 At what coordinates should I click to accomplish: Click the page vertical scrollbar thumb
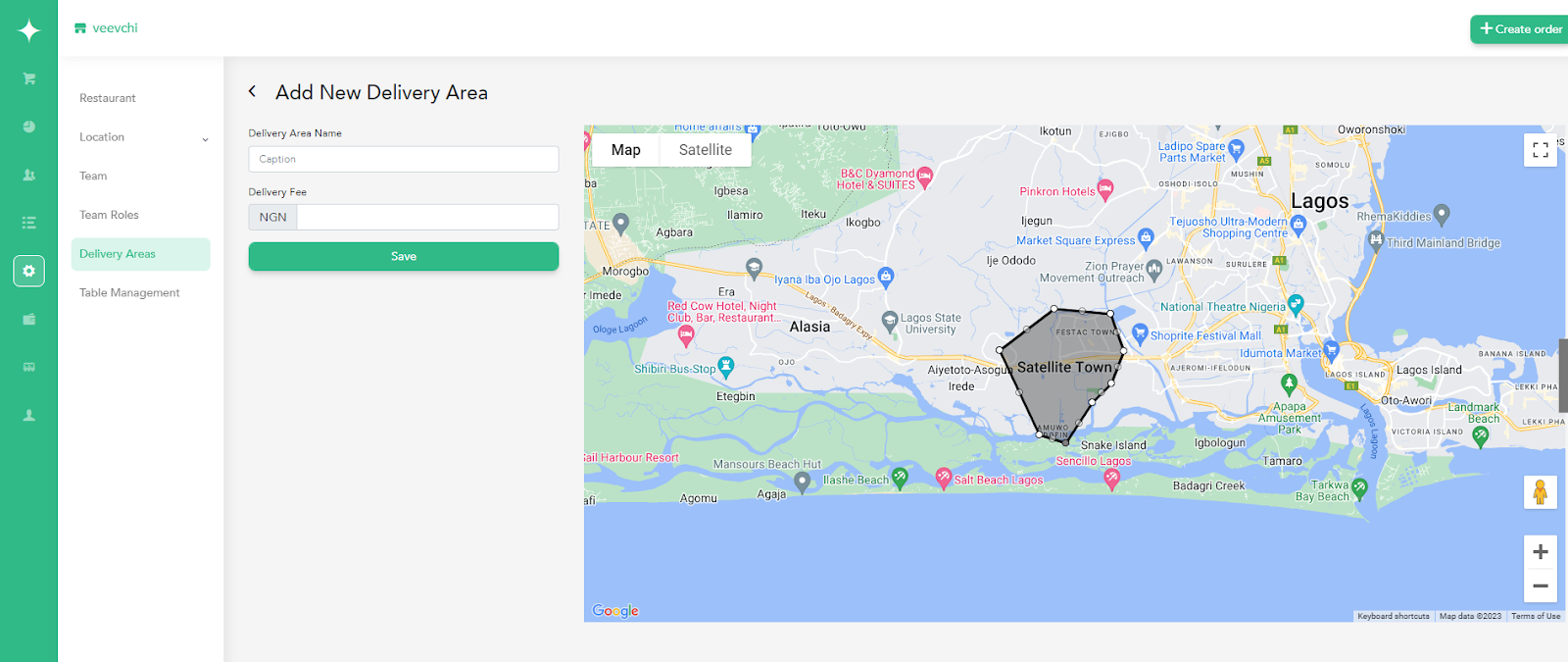(1563, 375)
